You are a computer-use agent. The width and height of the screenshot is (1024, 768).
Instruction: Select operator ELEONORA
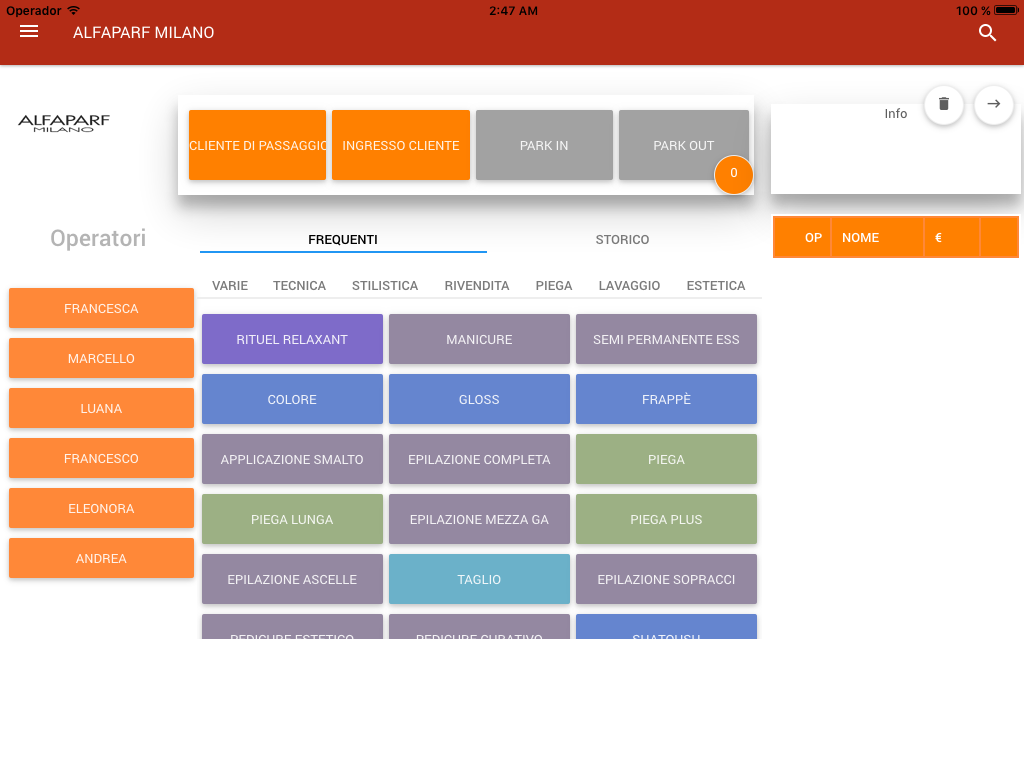(x=101, y=508)
